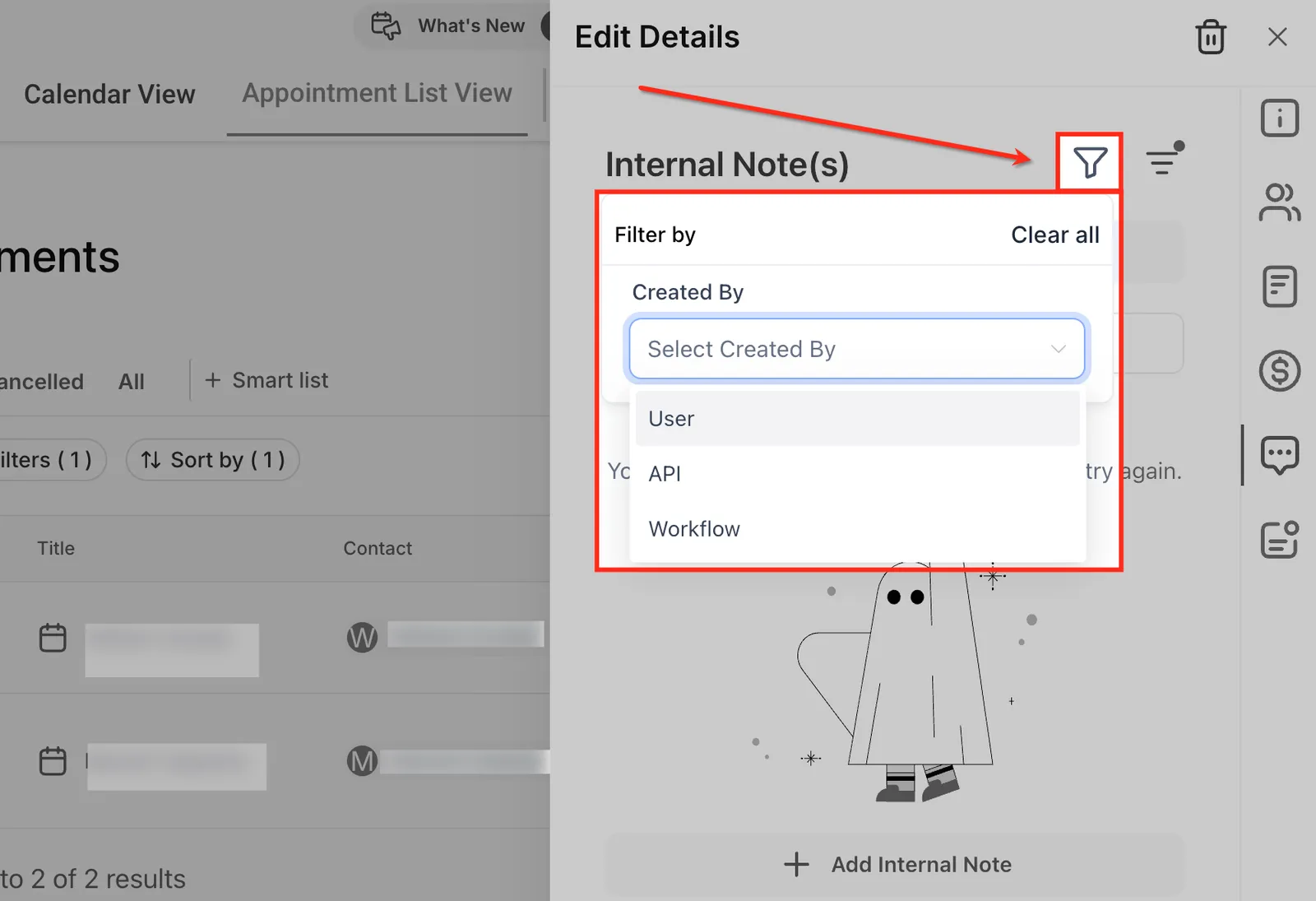1316x901 pixels.
Task: Select the Appointment List View tab
Action: pyautogui.click(x=377, y=93)
